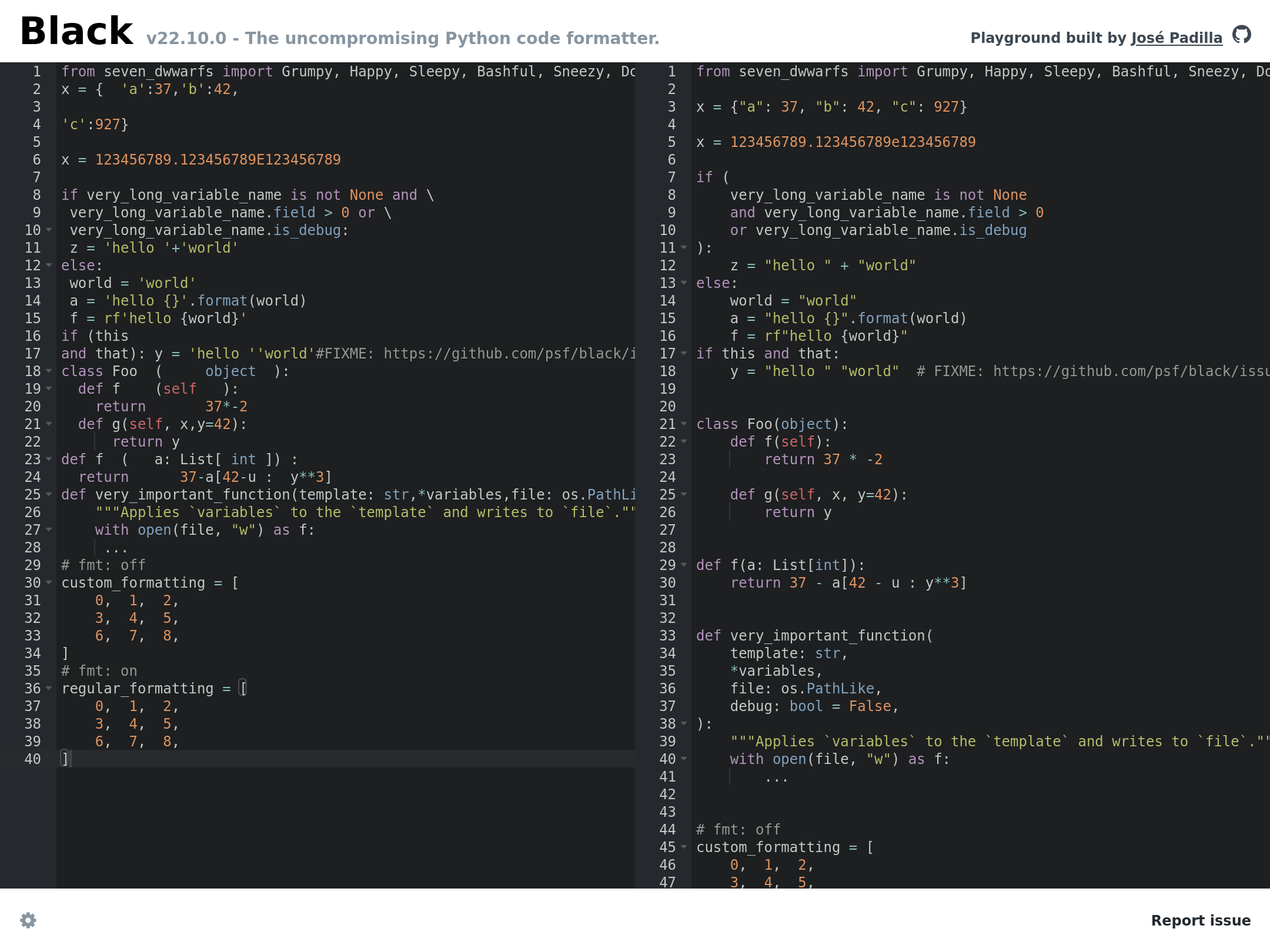Click the José Padilla link
1270x952 pixels.
pos(1177,38)
